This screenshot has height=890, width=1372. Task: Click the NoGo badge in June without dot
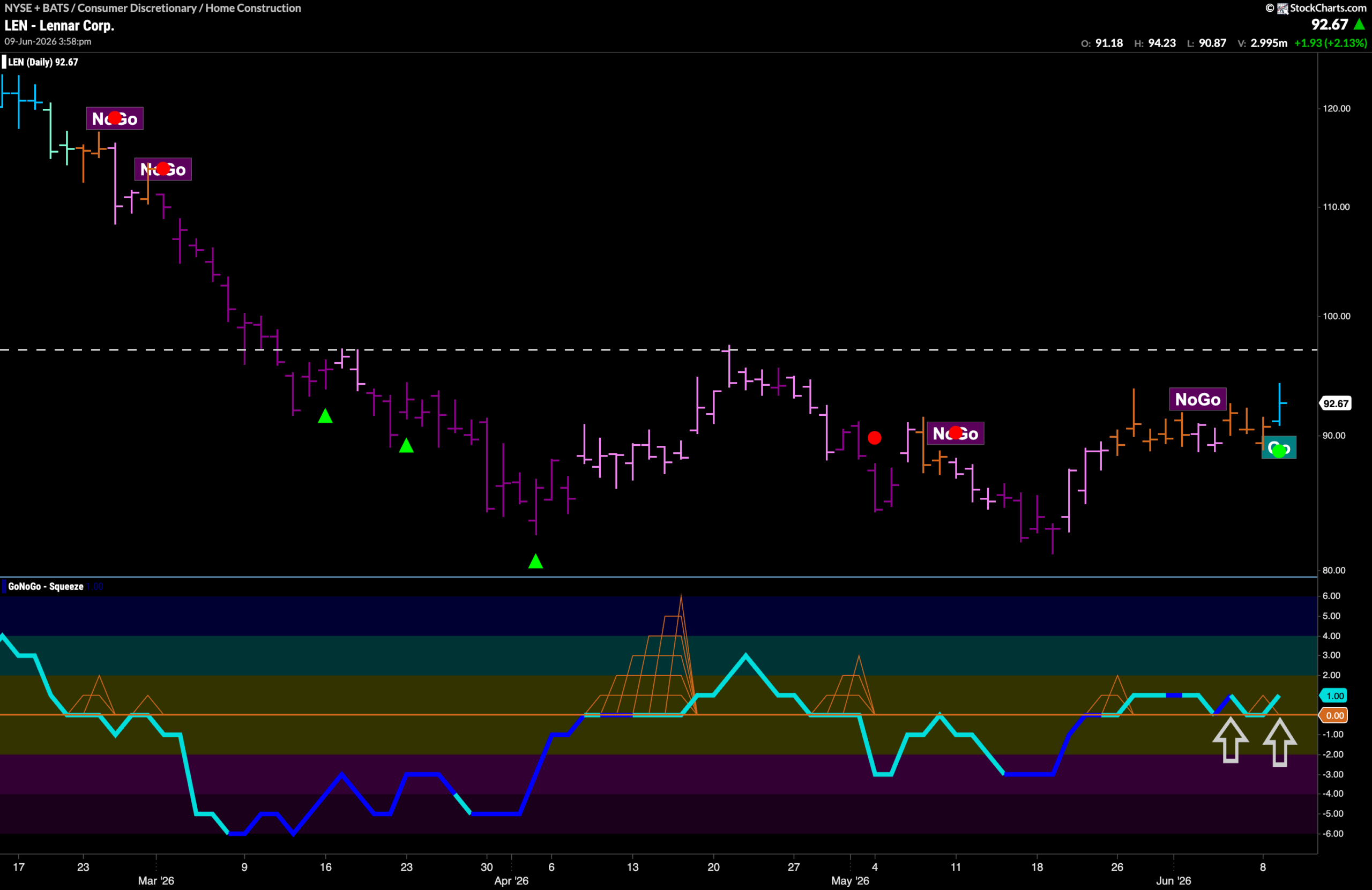point(1198,400)
